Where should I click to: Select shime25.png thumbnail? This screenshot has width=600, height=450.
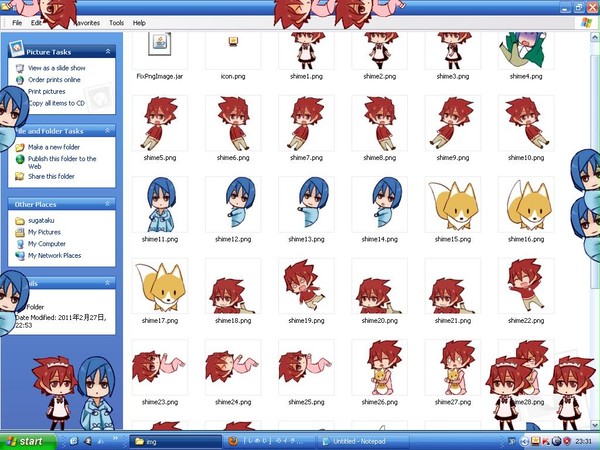coord(307,367)
